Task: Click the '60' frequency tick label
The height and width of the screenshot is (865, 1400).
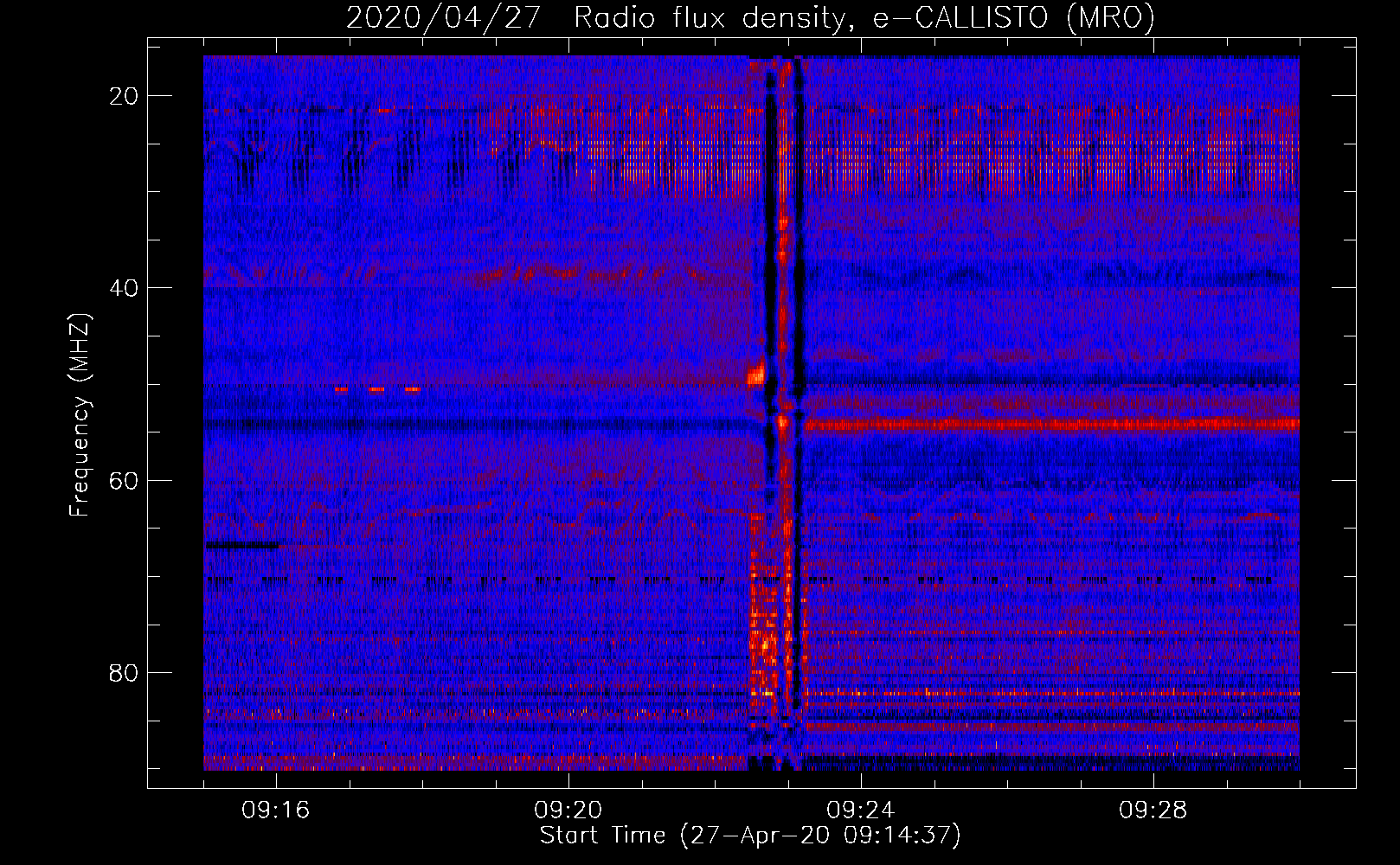Action: coord(124,480)
